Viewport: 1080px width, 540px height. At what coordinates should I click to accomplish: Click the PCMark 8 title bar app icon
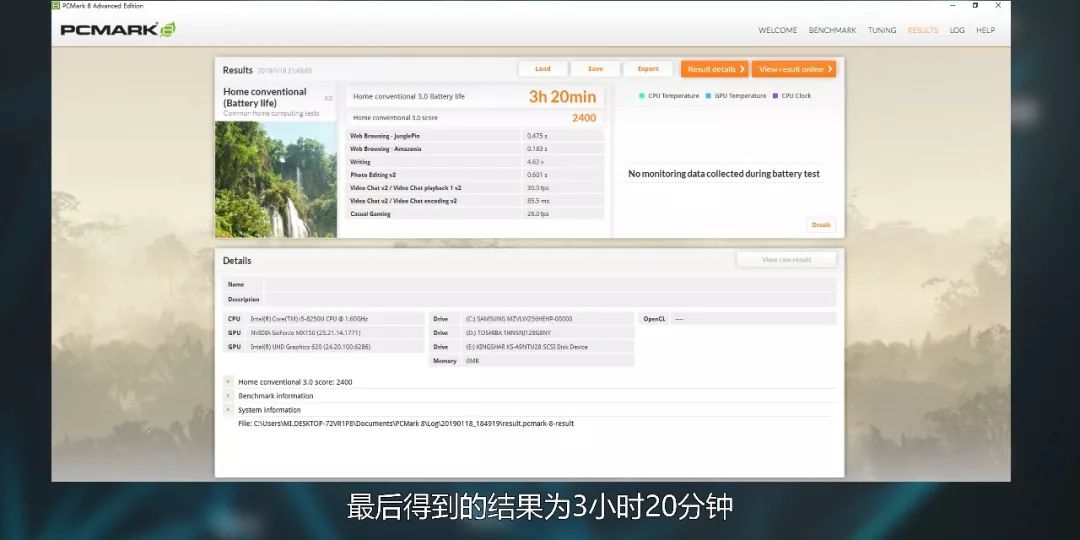(x=56, y=6)
